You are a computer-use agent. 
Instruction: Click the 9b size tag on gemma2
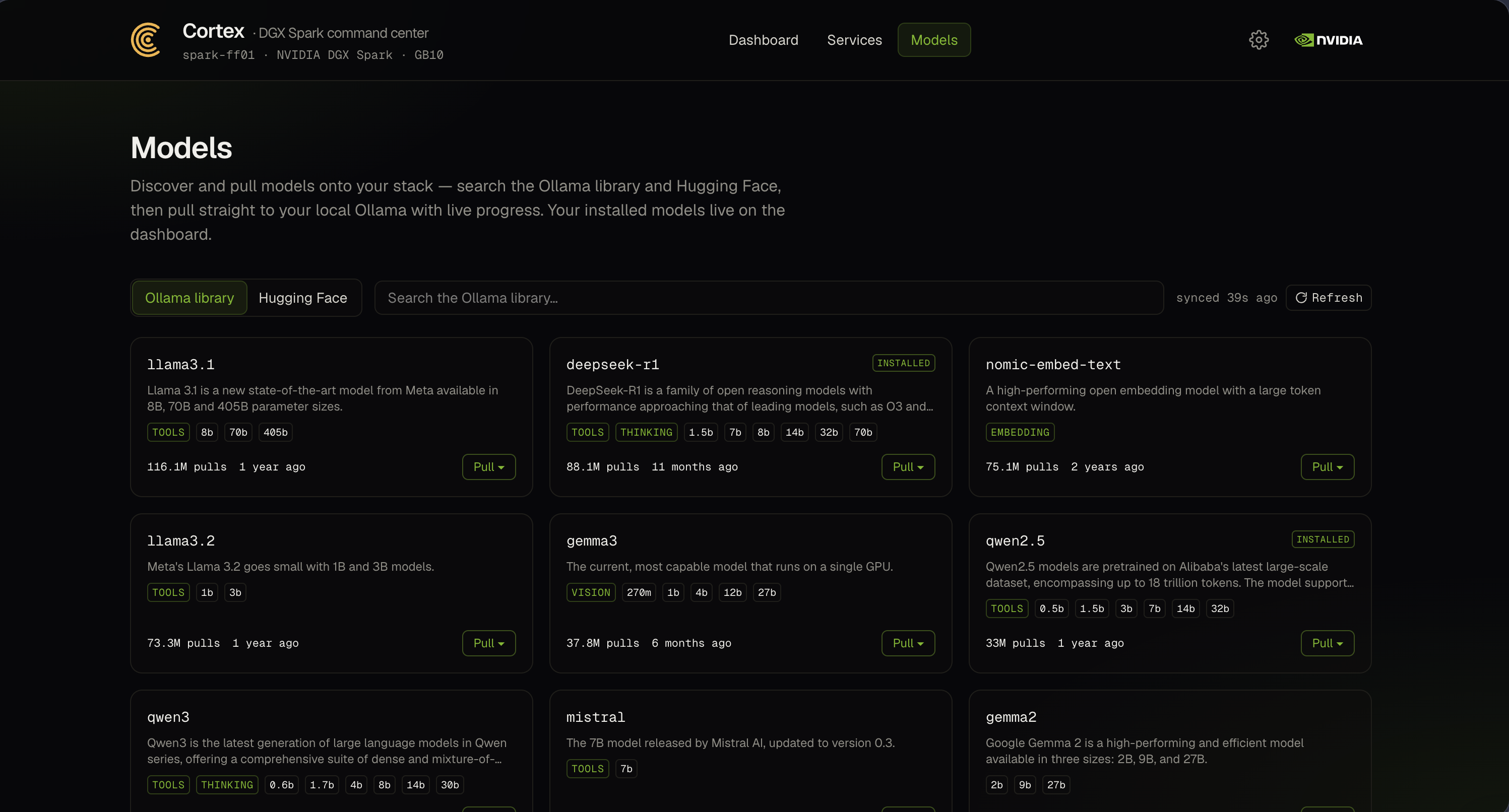point(1025,785)
